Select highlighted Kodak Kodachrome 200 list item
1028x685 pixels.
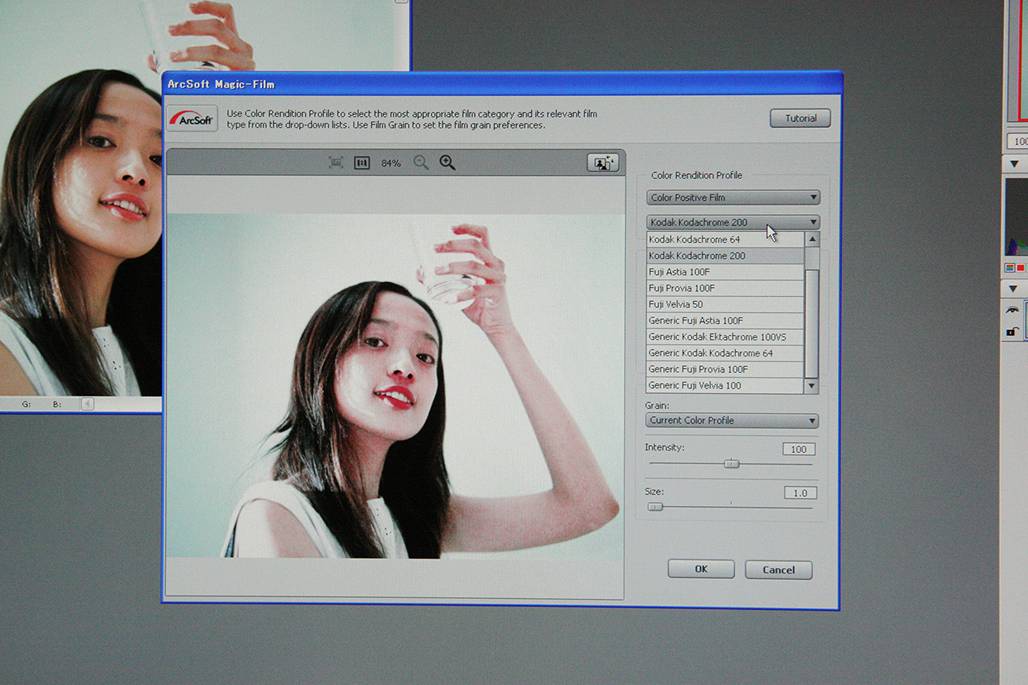point(725,256)
